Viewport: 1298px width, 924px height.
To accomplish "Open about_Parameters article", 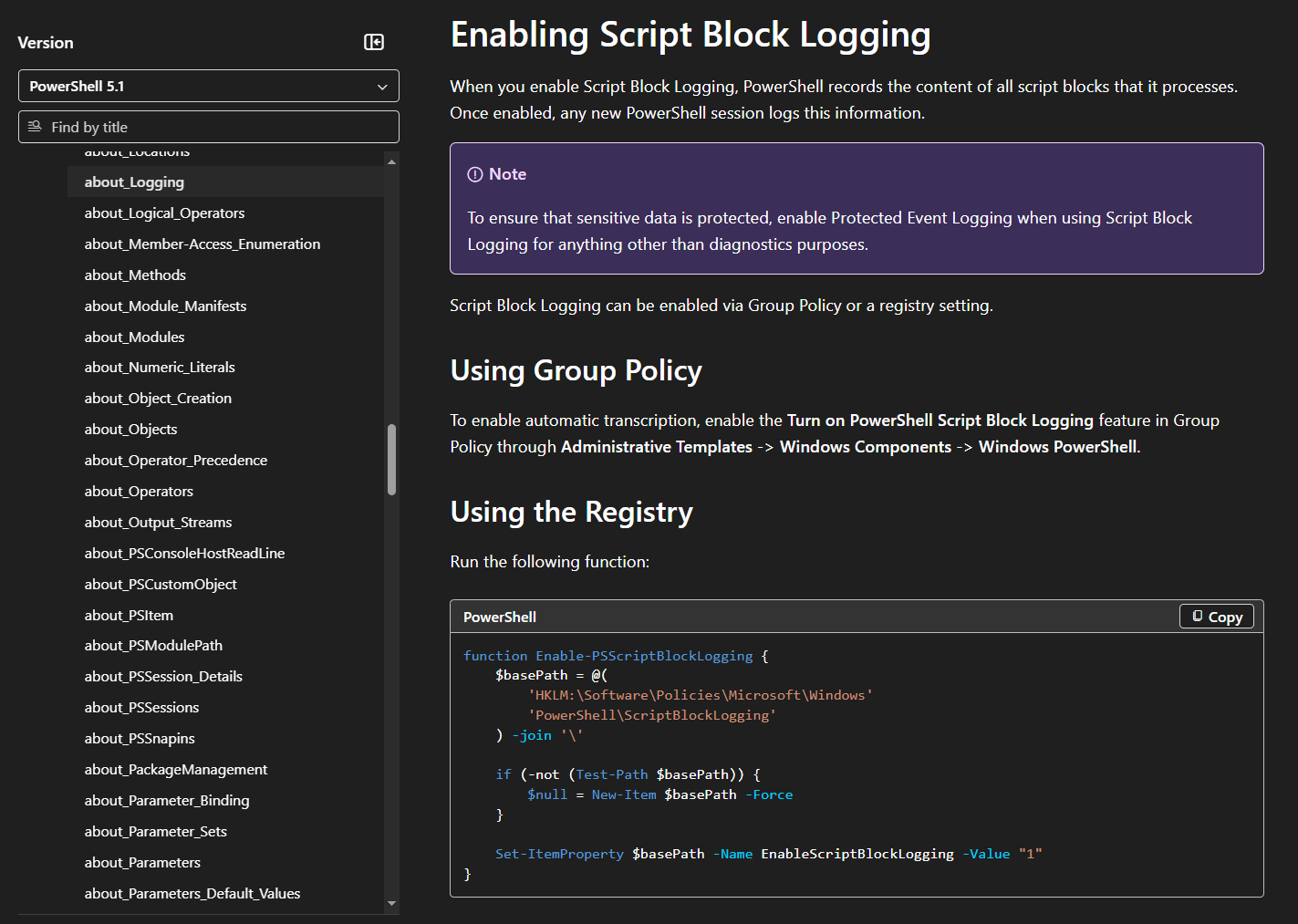I will [x=142, y=863].
